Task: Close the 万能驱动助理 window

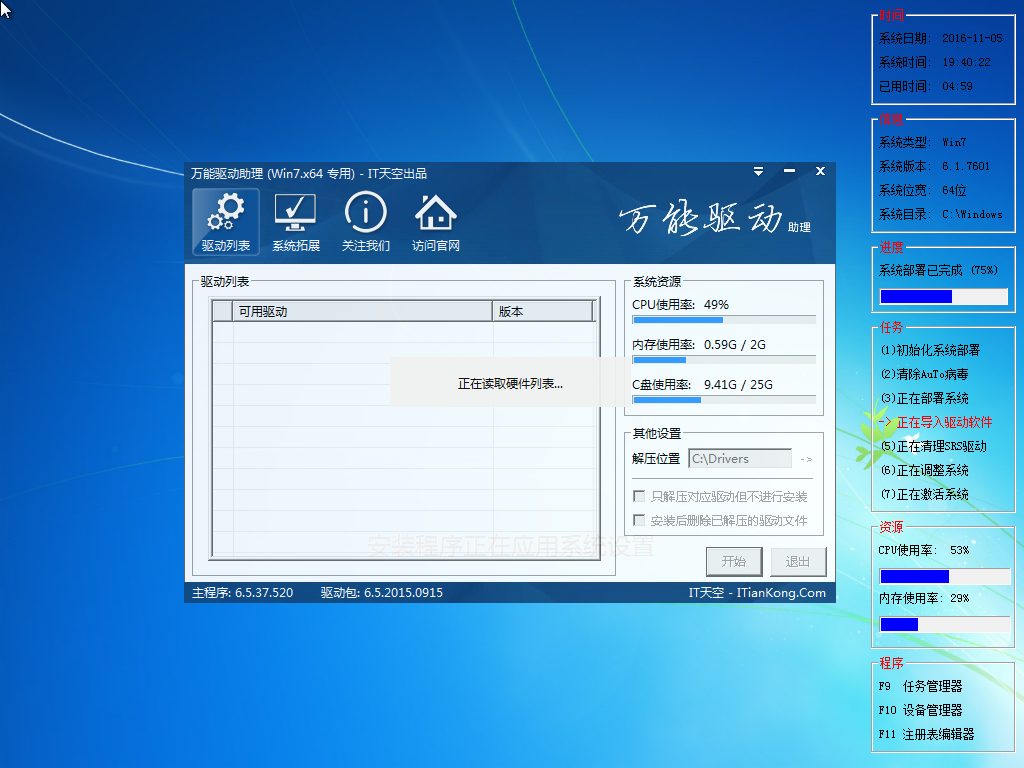Action: point(820,171)
